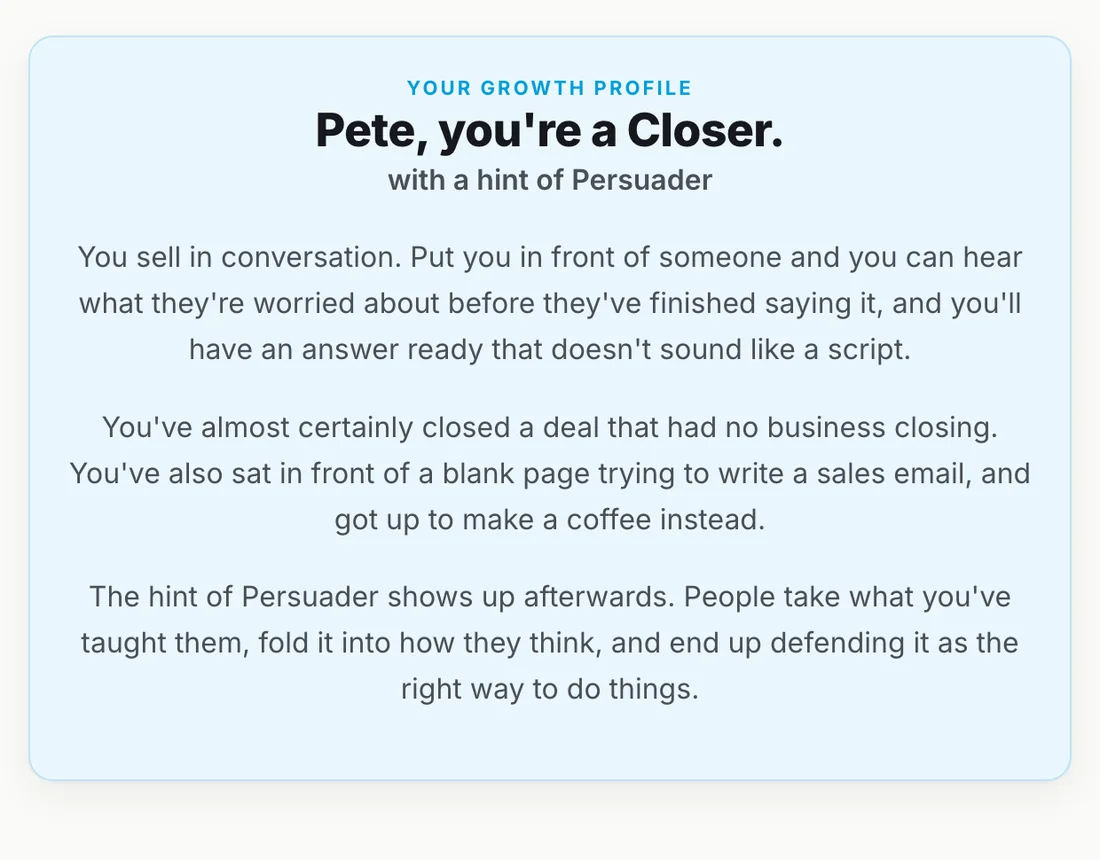Click the phrase "People take what you've"
Viewport: 1100px width, 860px height.
pos(847,597)
